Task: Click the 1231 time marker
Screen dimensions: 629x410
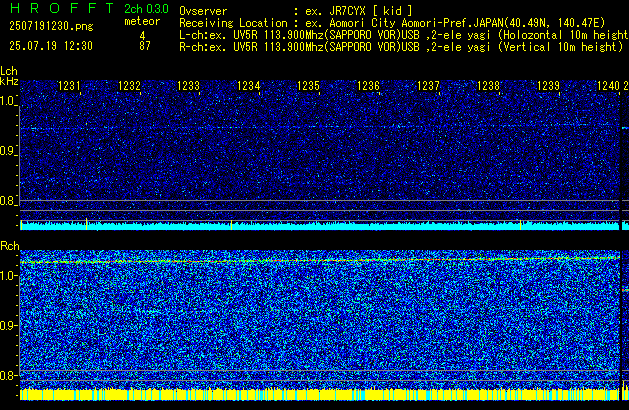Action: click(69, 86)
